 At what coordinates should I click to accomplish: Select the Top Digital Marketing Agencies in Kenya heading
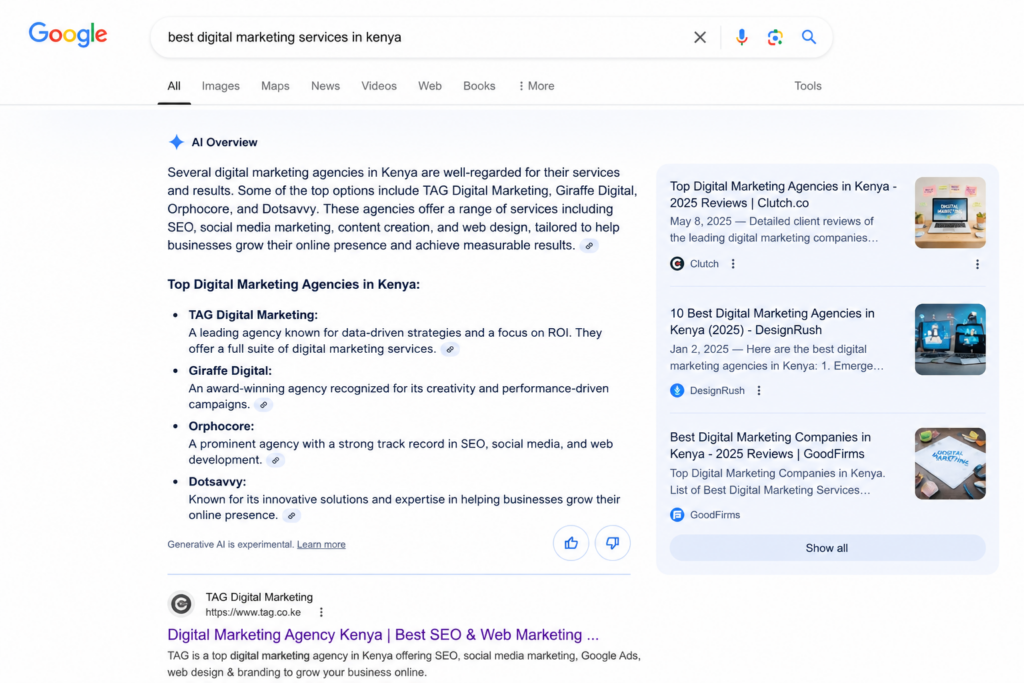click(x=293, y=285)
